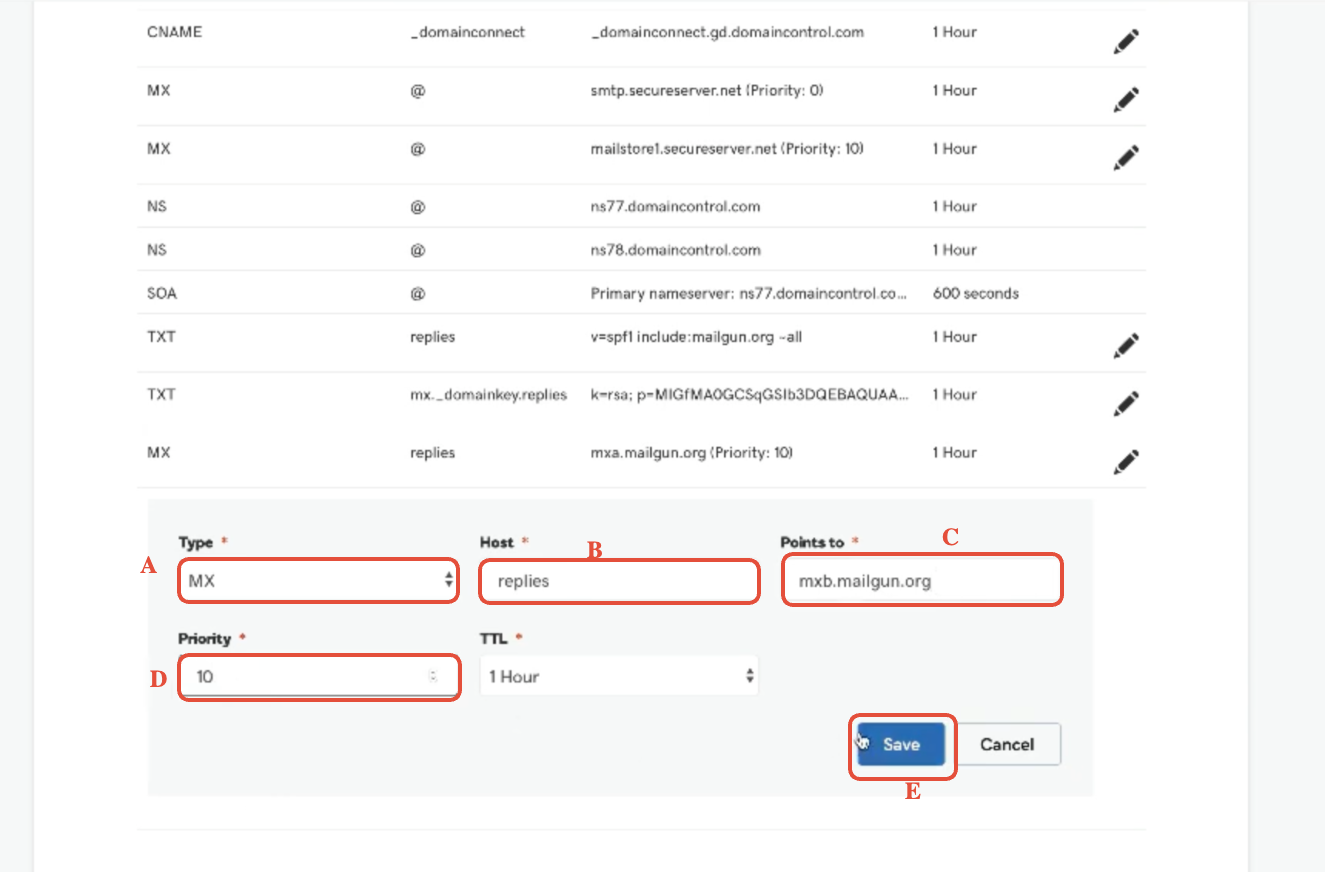Click the Priority field stepper arrows

coord(433,677)
